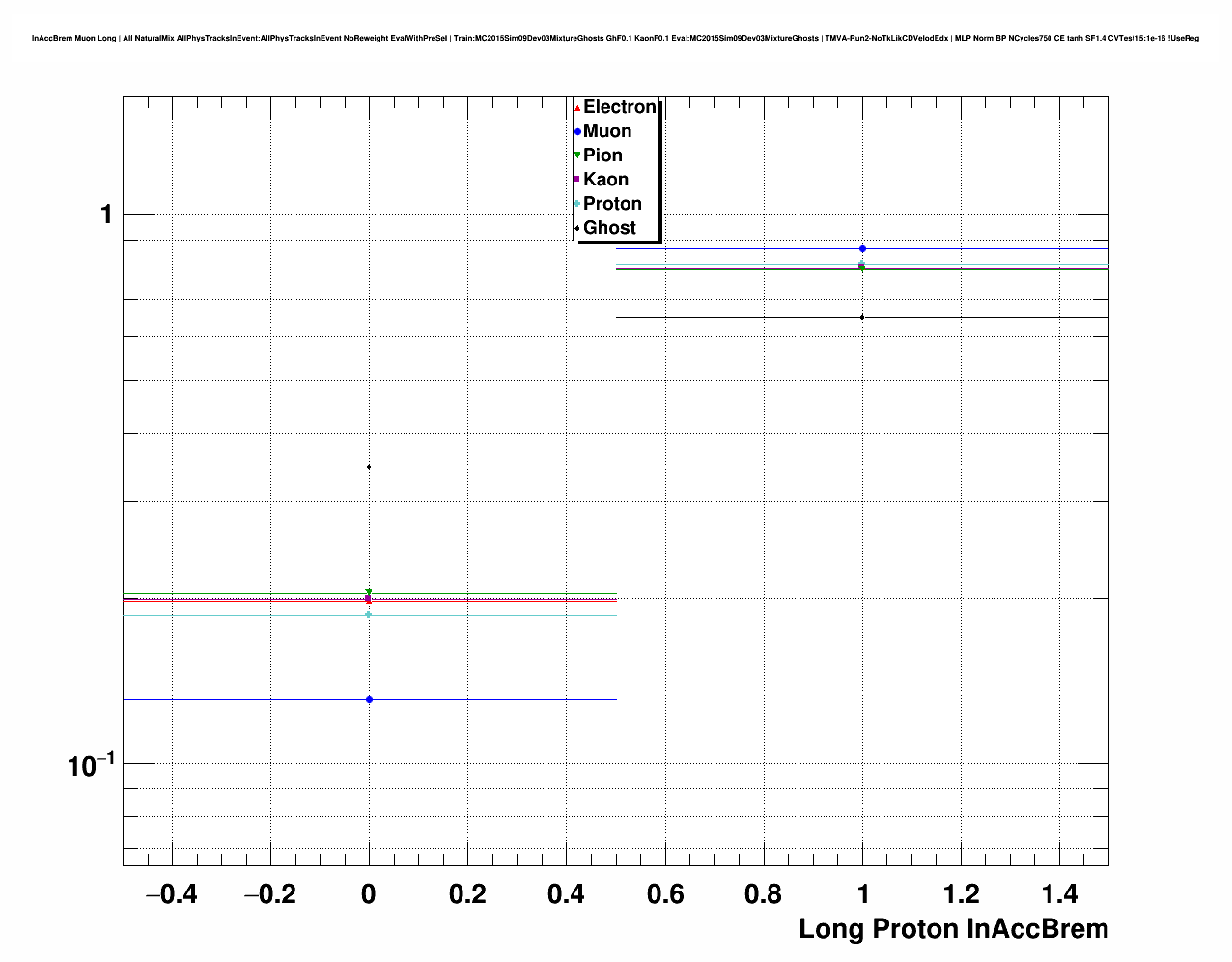
Task: Click the x-axis tick label 1.2
Action: pos(962,895)
